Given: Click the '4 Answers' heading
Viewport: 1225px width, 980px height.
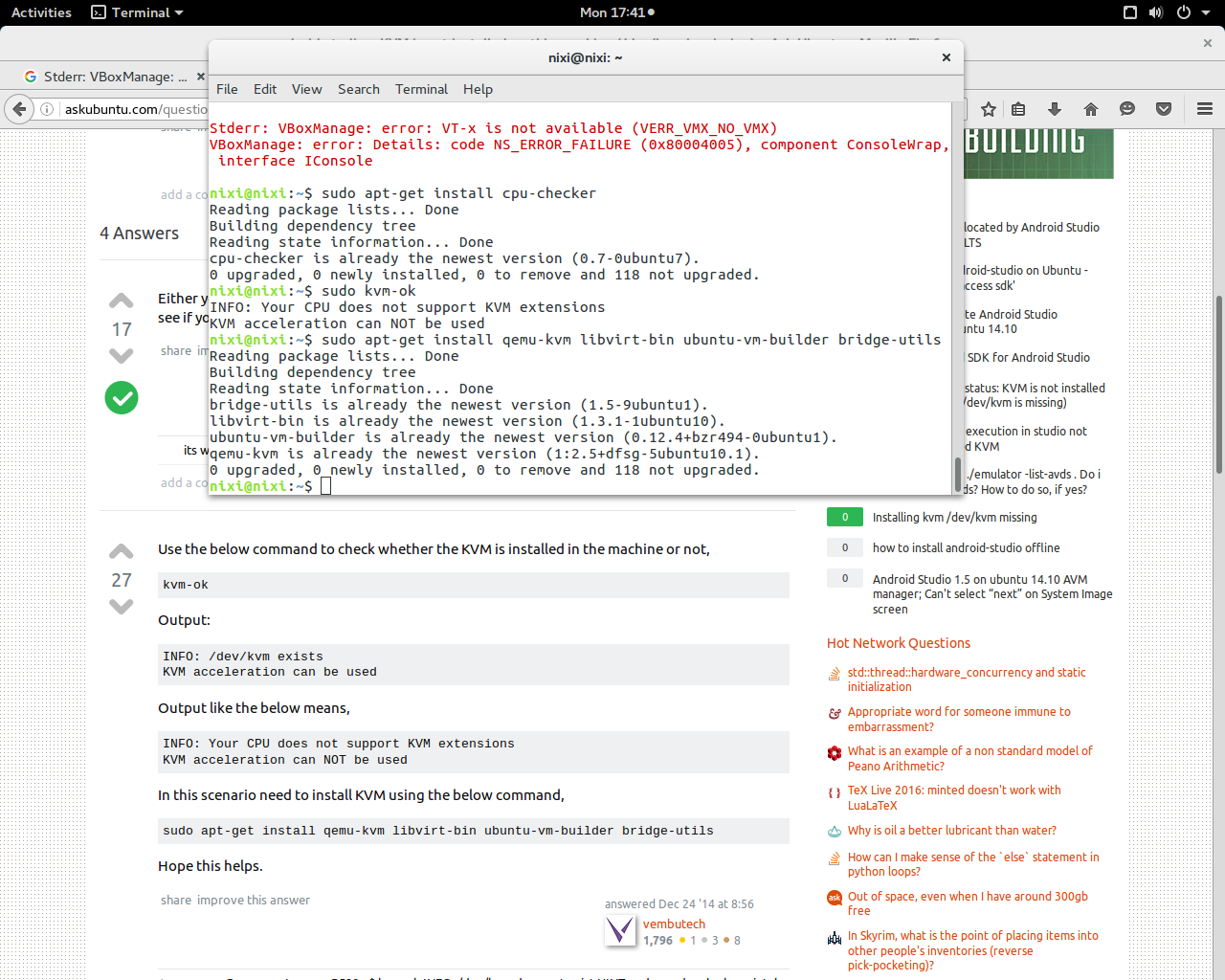Looking at the screenshot, I should [140, 234].
